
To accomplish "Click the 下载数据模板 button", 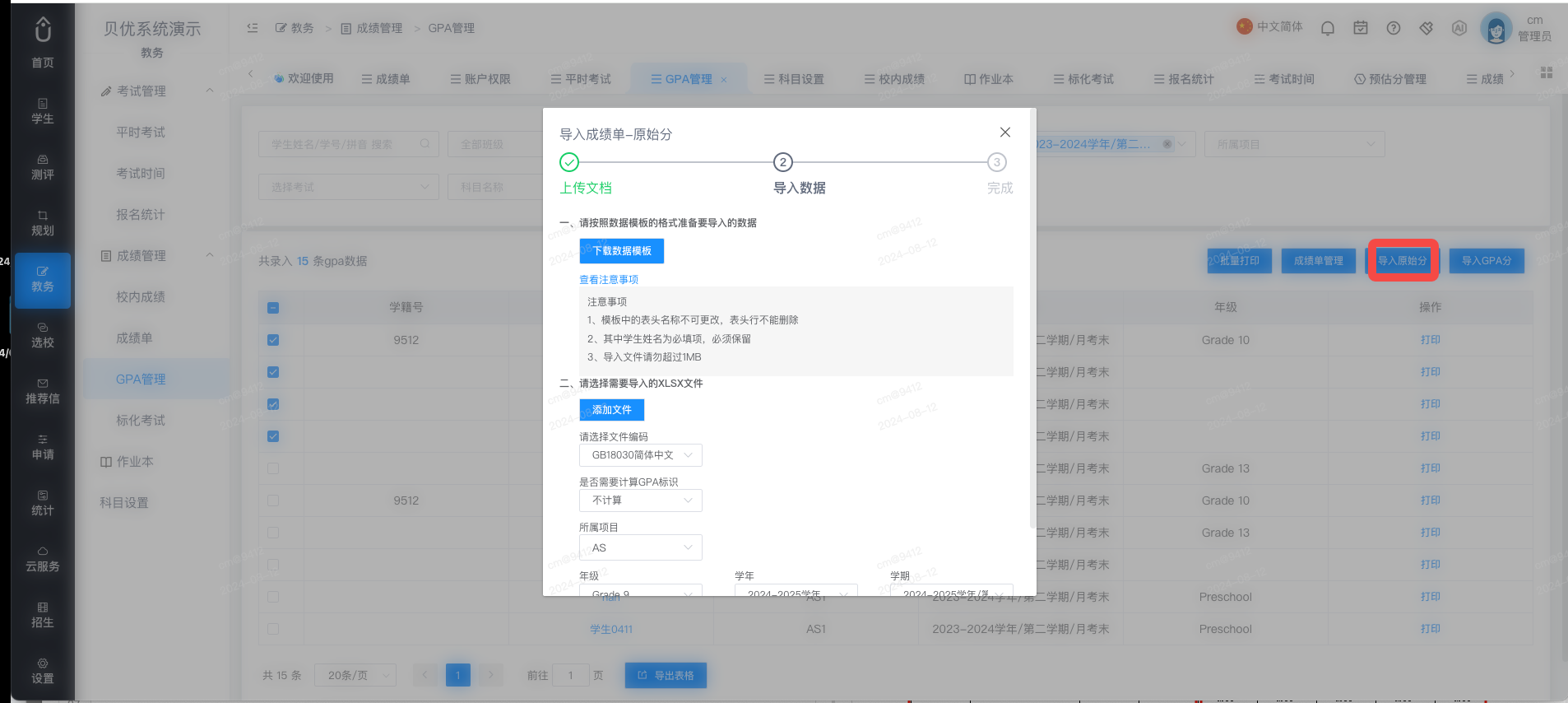I will click(x=622, y=251).
